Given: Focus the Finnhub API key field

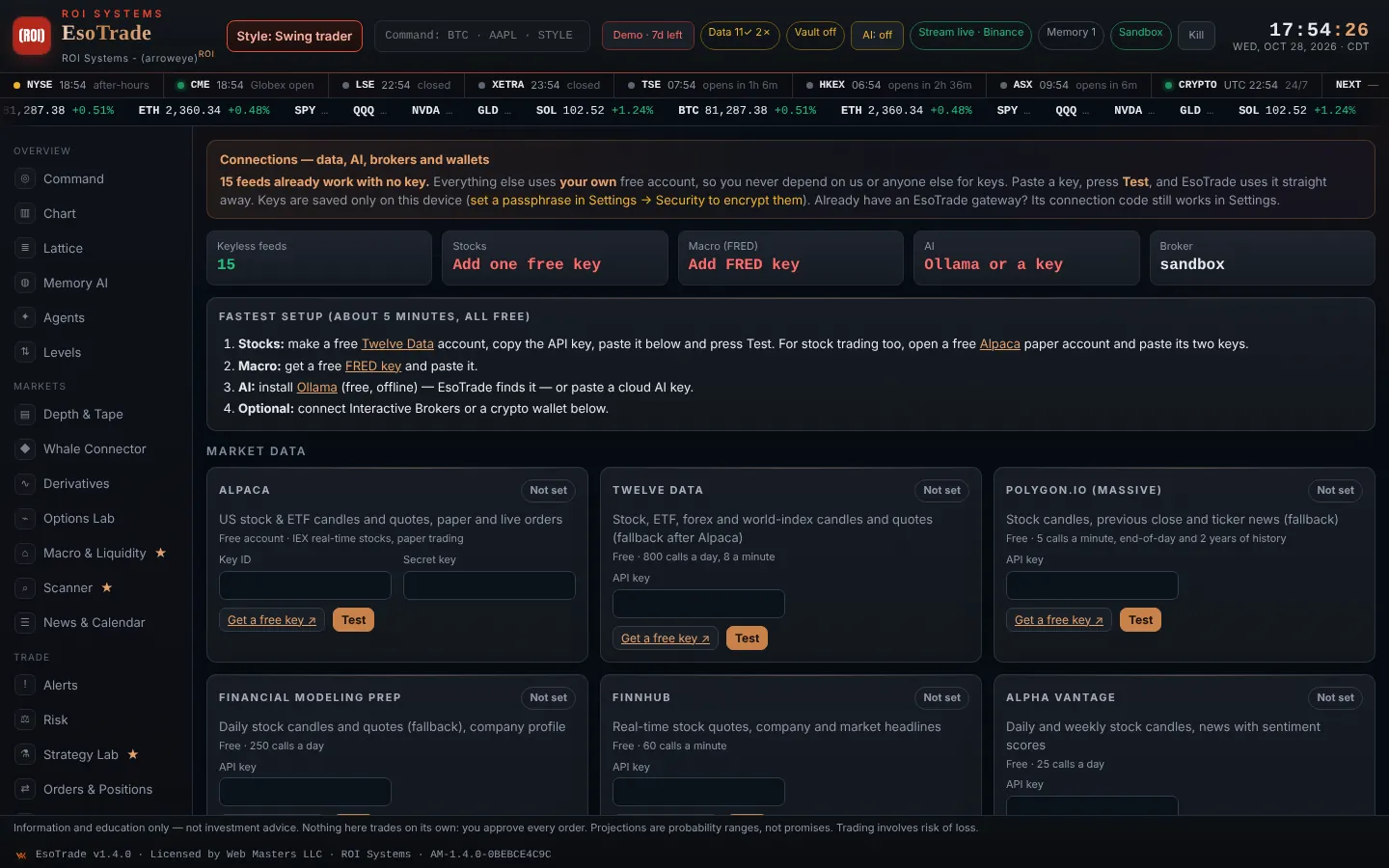Looking at the screenshot, I should [x=698, y=792].
